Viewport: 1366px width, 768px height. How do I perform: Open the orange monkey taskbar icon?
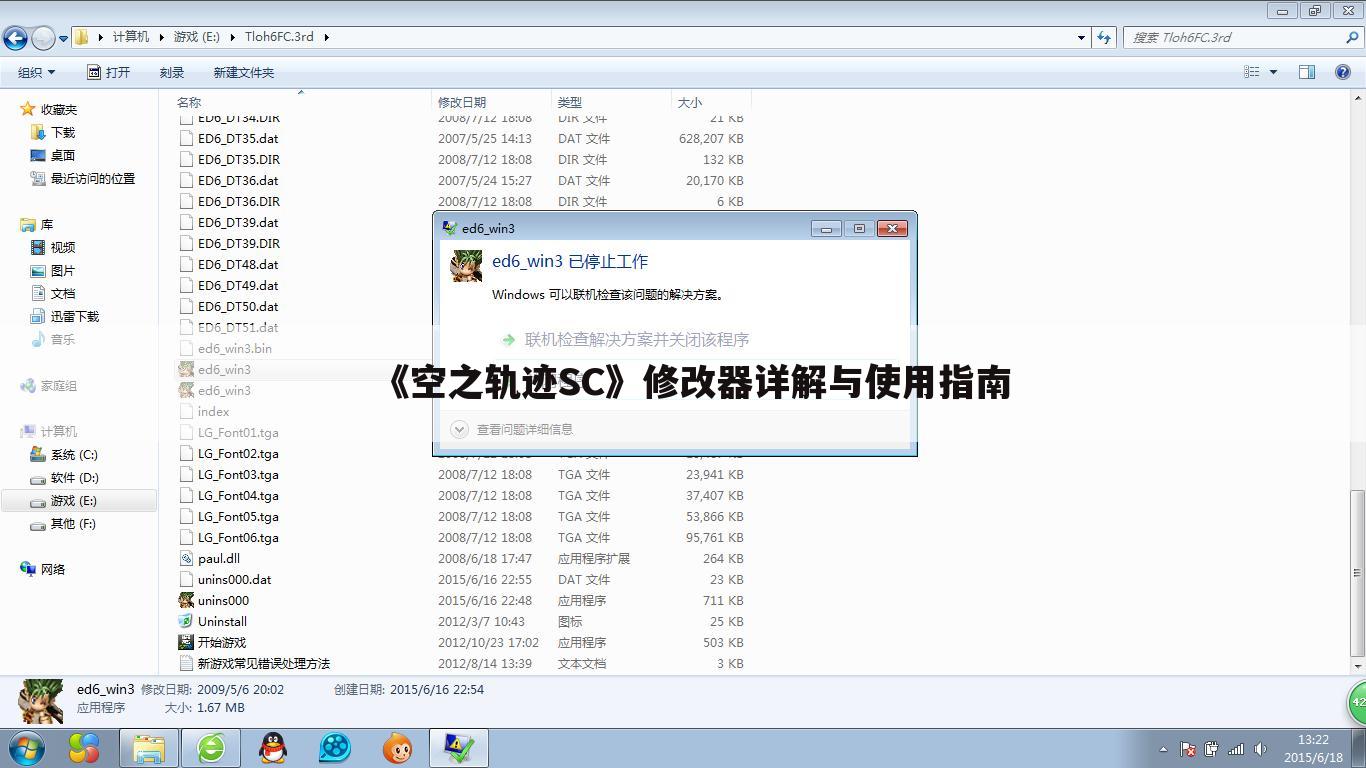pyautogui.click(x=397, y=747)
